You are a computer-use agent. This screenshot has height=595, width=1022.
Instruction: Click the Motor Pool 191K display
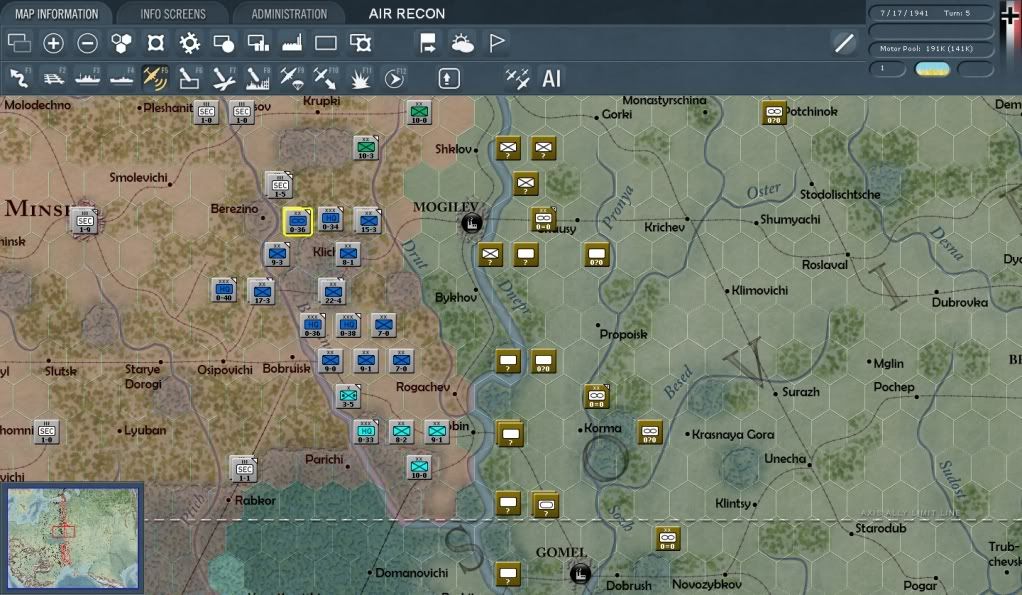tap(930, 48)
